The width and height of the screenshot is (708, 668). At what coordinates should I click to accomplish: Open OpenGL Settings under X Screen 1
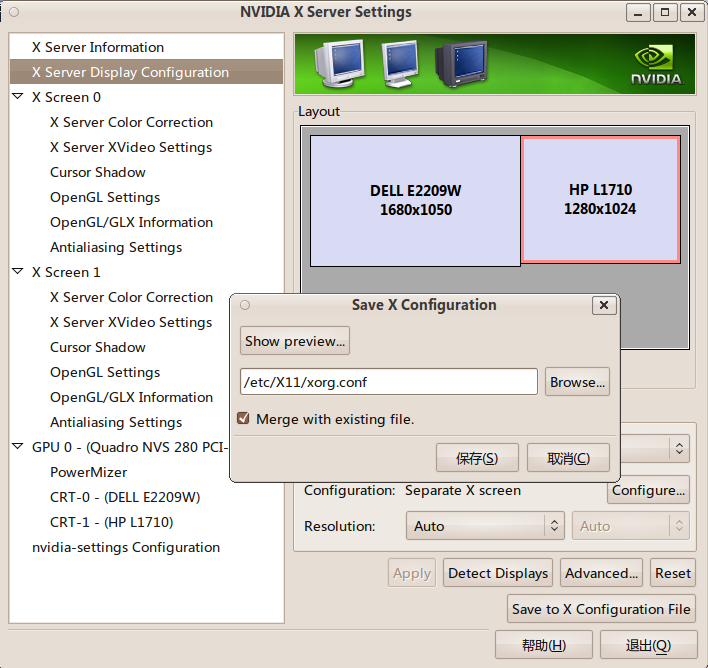105,372
